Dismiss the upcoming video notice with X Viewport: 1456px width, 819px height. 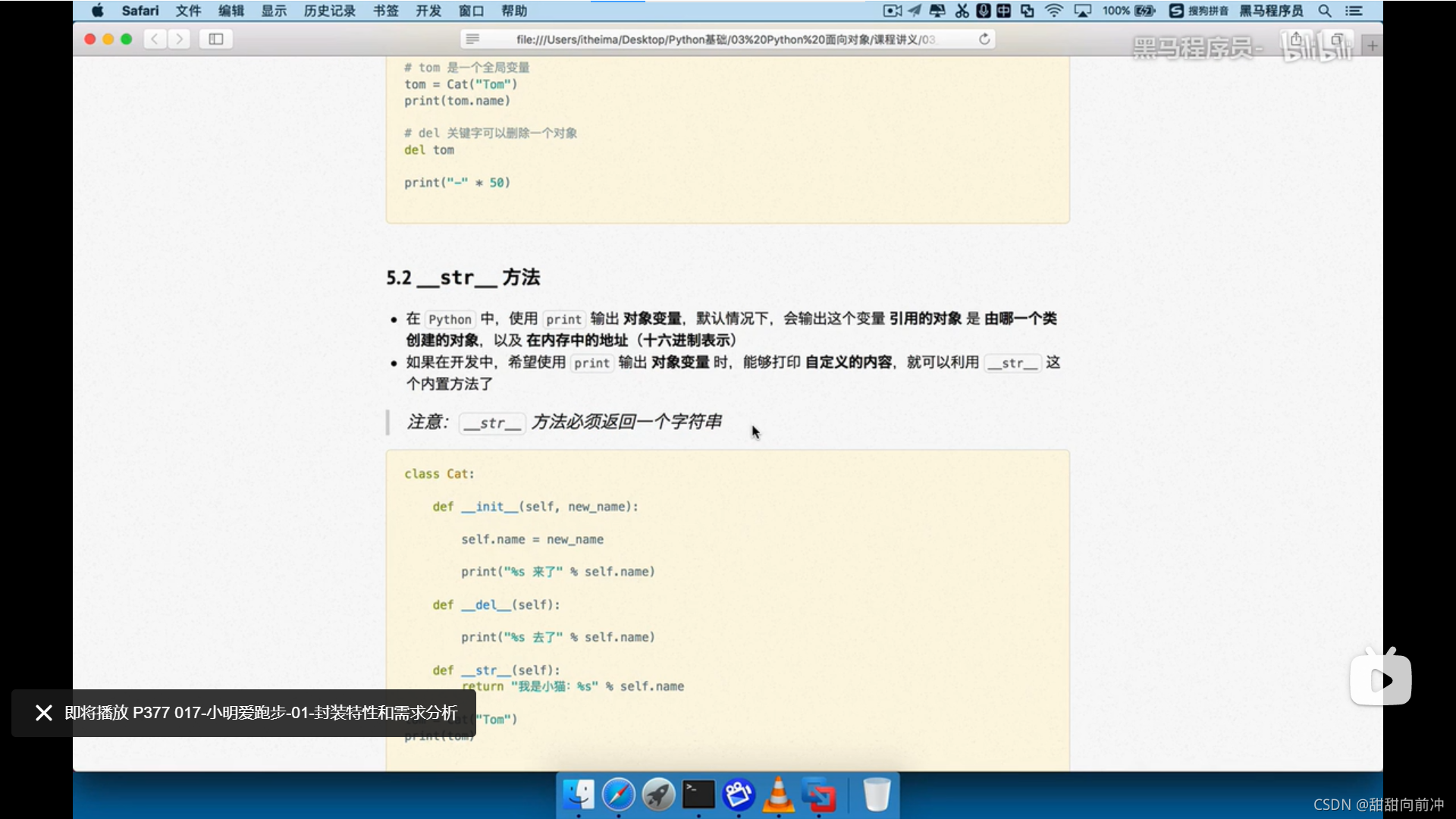click(44, 713)
